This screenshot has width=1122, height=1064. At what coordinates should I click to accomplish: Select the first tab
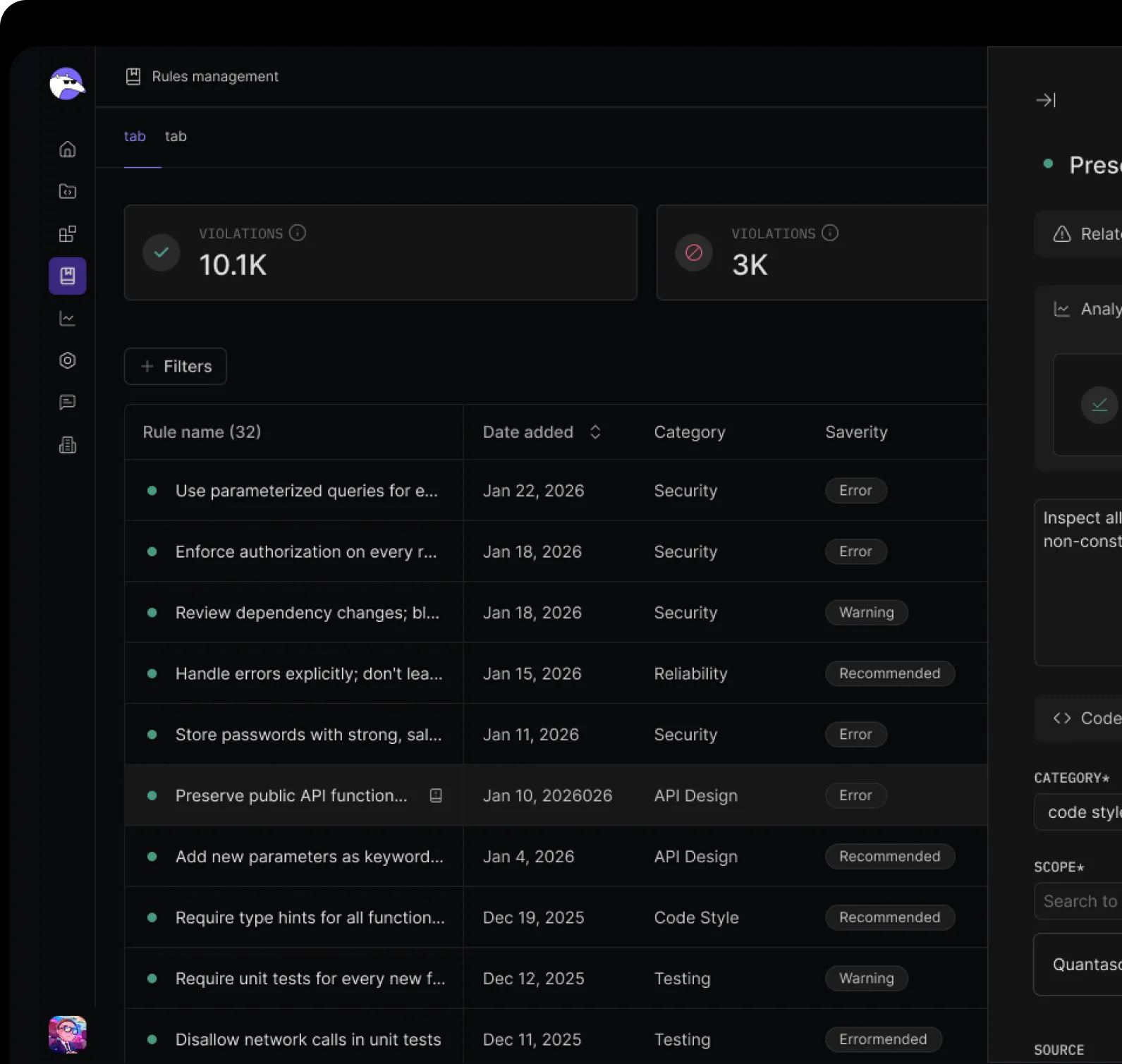pos(135,136)
